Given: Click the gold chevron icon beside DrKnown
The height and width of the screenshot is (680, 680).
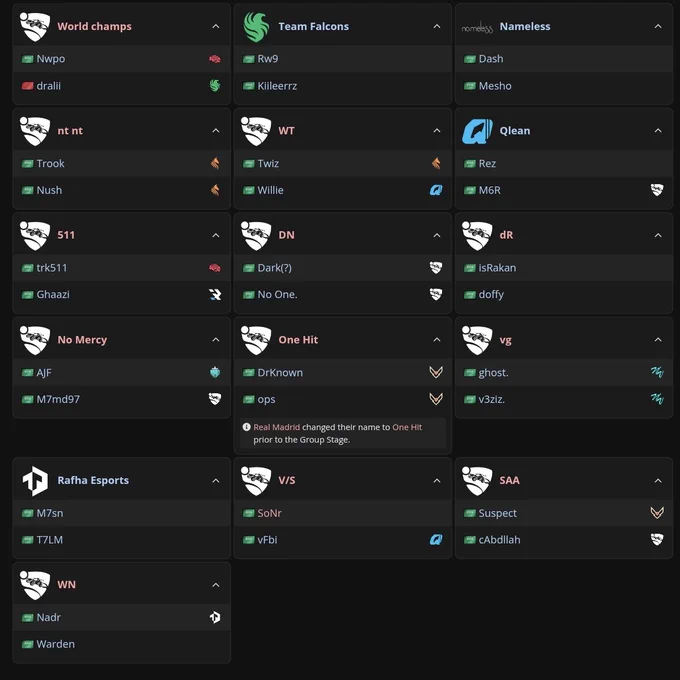Looking at the screenshot, I should (436, 372).
